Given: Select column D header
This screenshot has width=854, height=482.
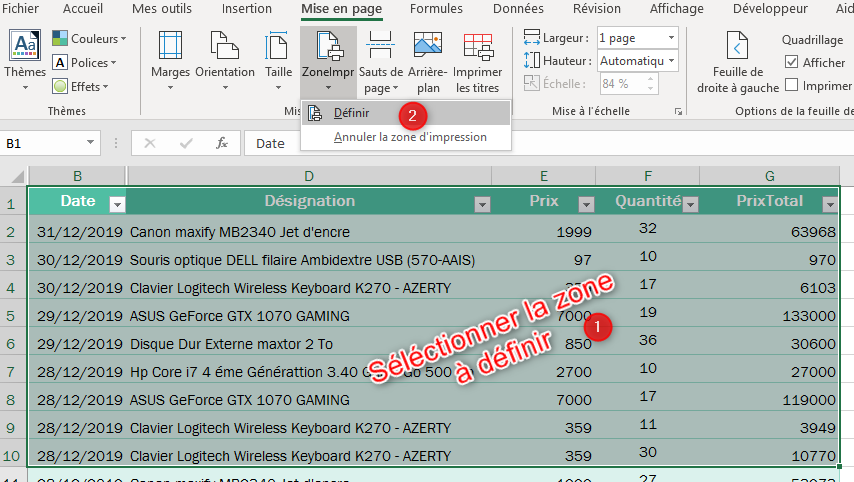Looking at the screenshot, I should [x=309, y=176].
